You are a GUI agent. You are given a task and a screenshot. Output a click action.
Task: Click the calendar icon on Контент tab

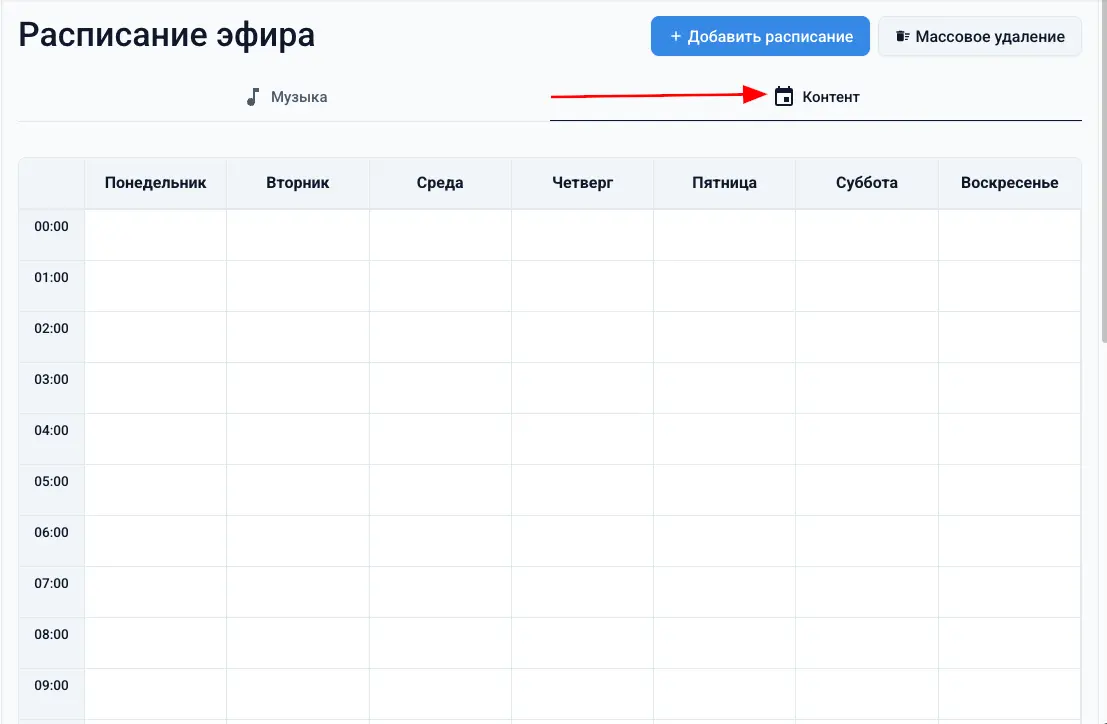(783, 96)
